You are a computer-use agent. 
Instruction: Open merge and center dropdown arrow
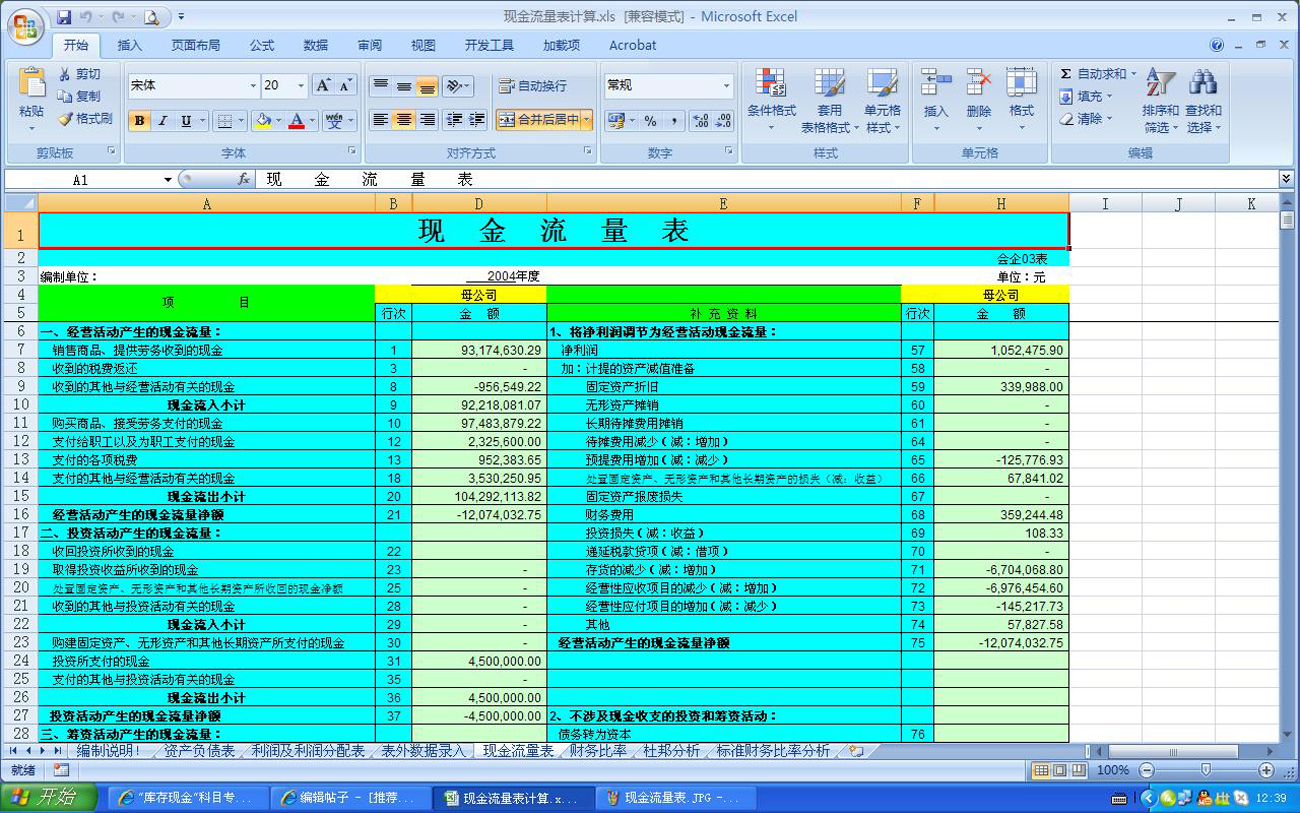point(587,120)
